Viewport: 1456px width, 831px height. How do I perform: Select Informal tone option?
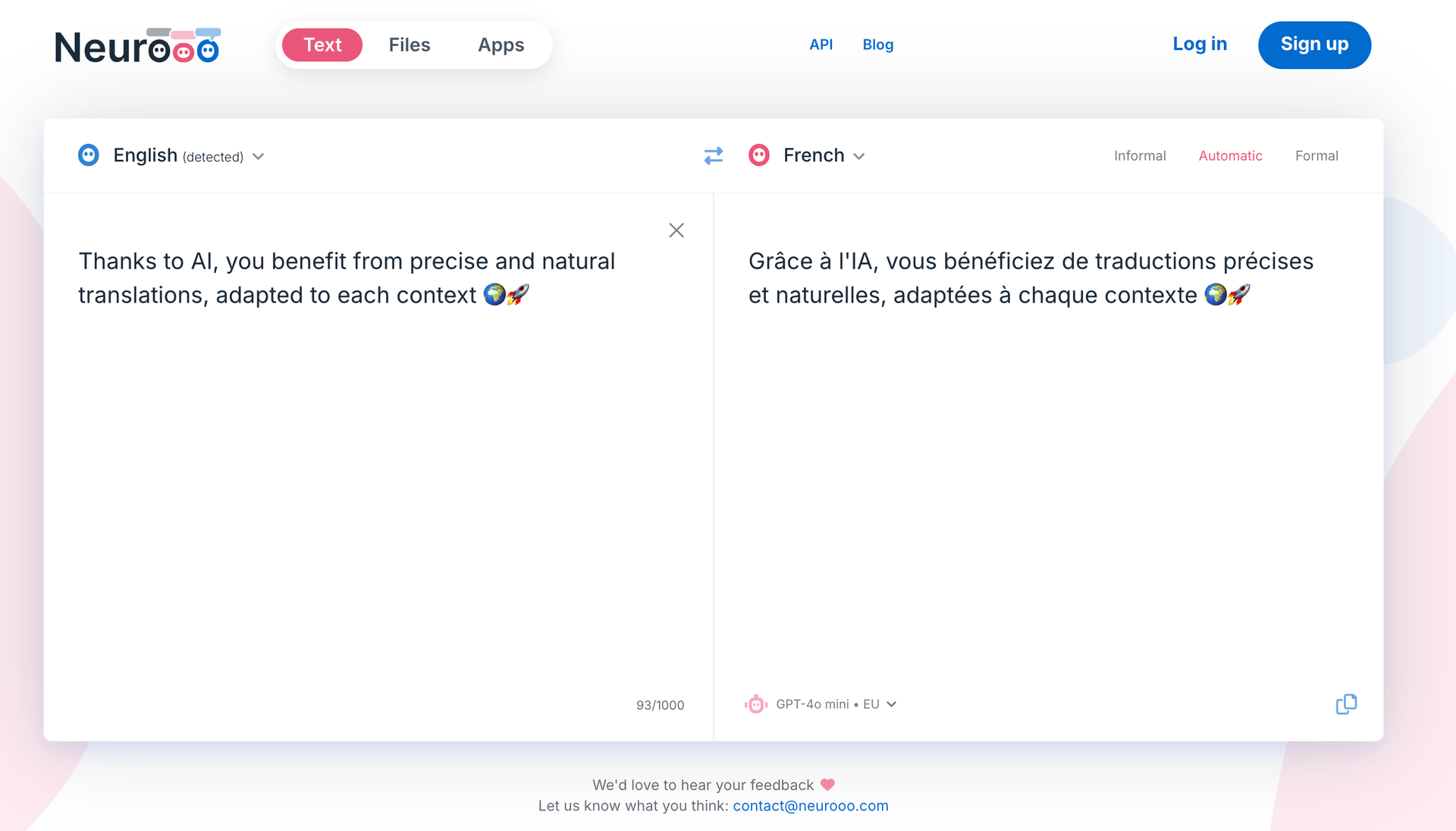pos(1140,155)
